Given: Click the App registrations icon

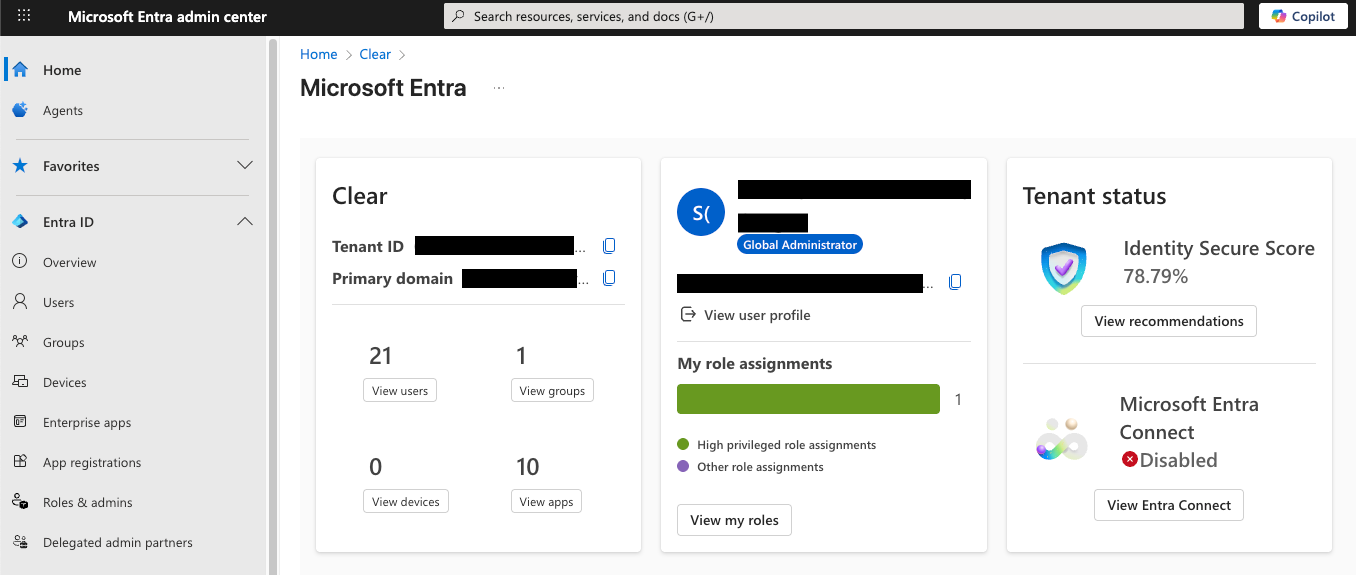Looking at the screenshot, I should [x=20, y=462].
